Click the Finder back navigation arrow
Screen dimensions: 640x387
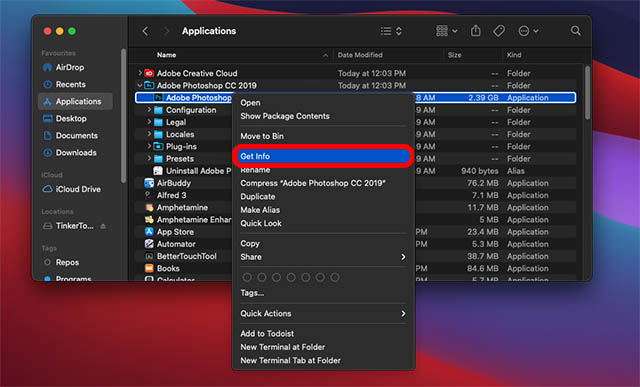point(145,31)
